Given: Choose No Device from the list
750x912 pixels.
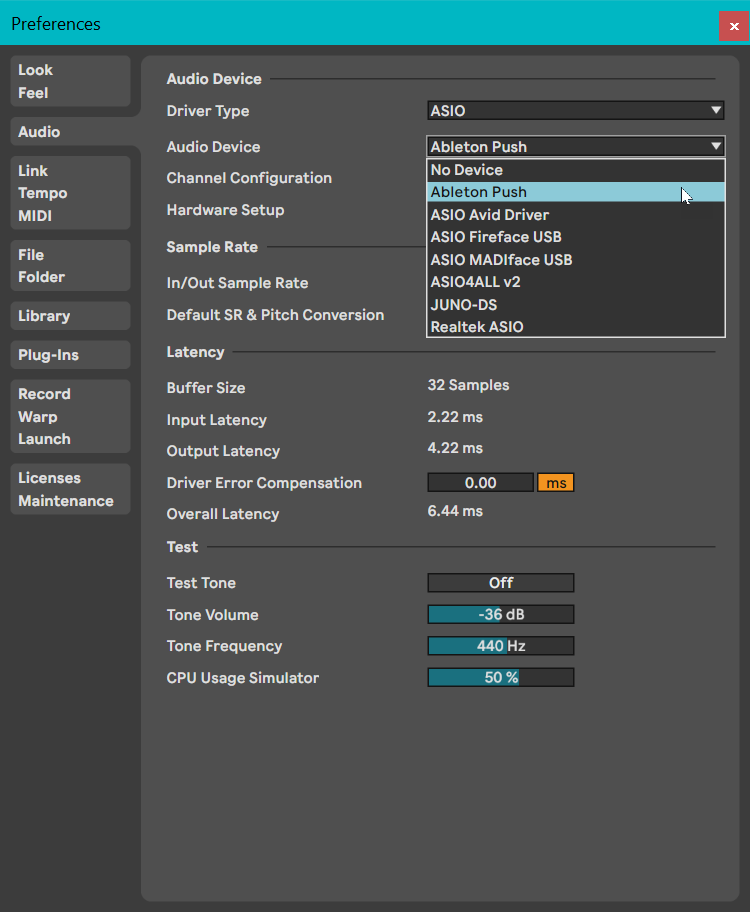Looking at the screenshot, I should [575, 170].
